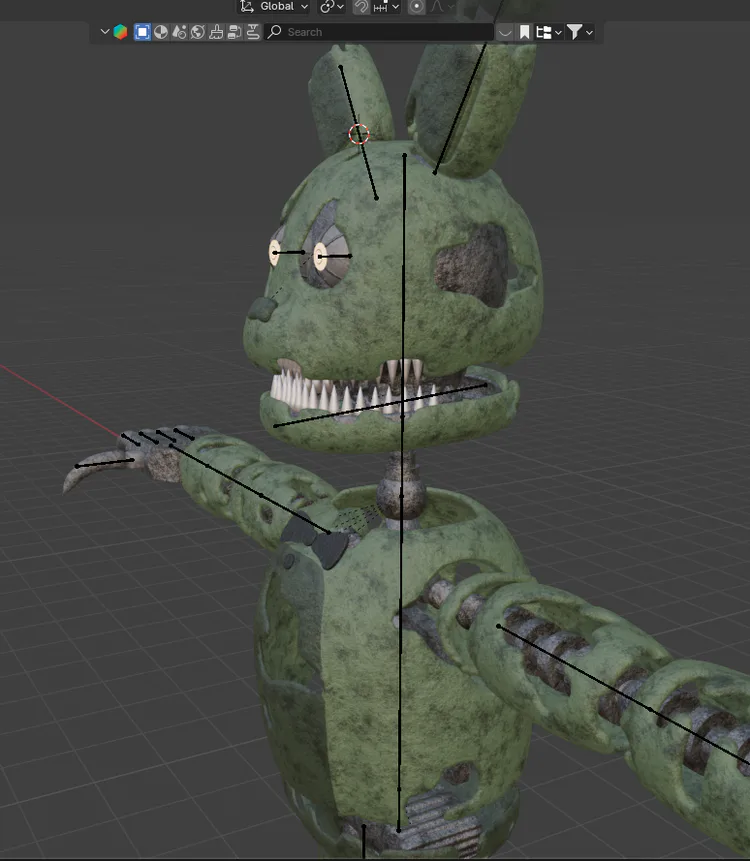This screenshot has width=750, height=861.
Task: Toggle the filter icon right of the brush
Action: [234, 32]
